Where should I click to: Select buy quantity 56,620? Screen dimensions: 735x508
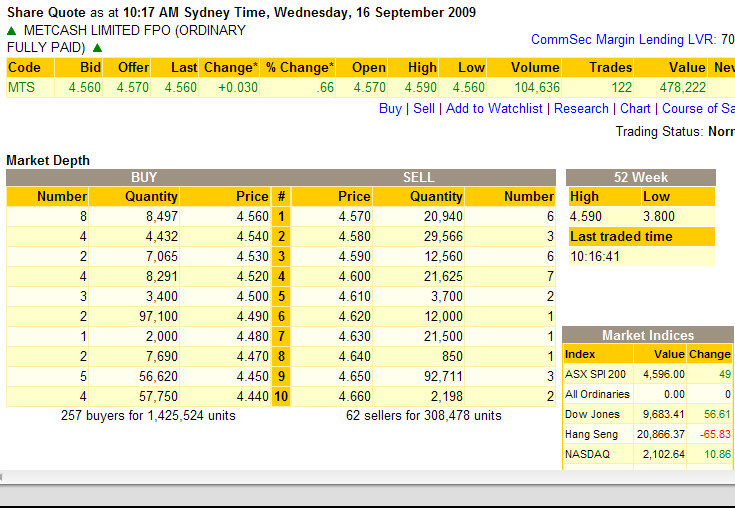(x=158, y=376)
